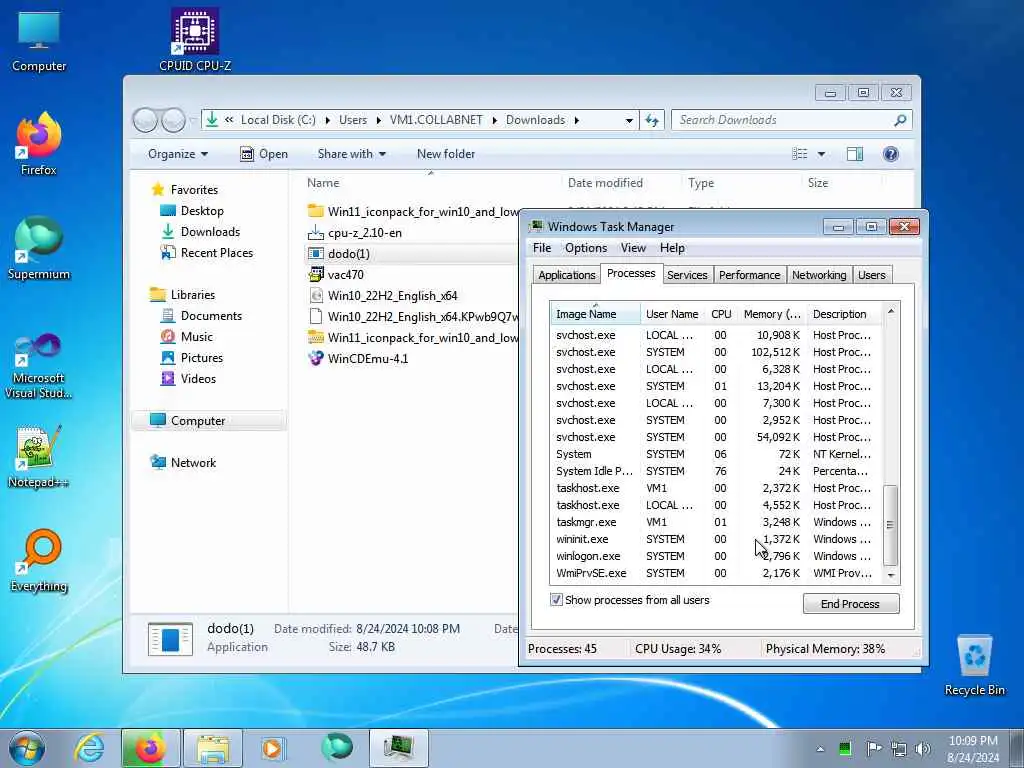Image resolution: width=1024 pixels, height=768 pixels.
Task: Launch the Everything search desktop shortcut
Action: tap(39, 560)
